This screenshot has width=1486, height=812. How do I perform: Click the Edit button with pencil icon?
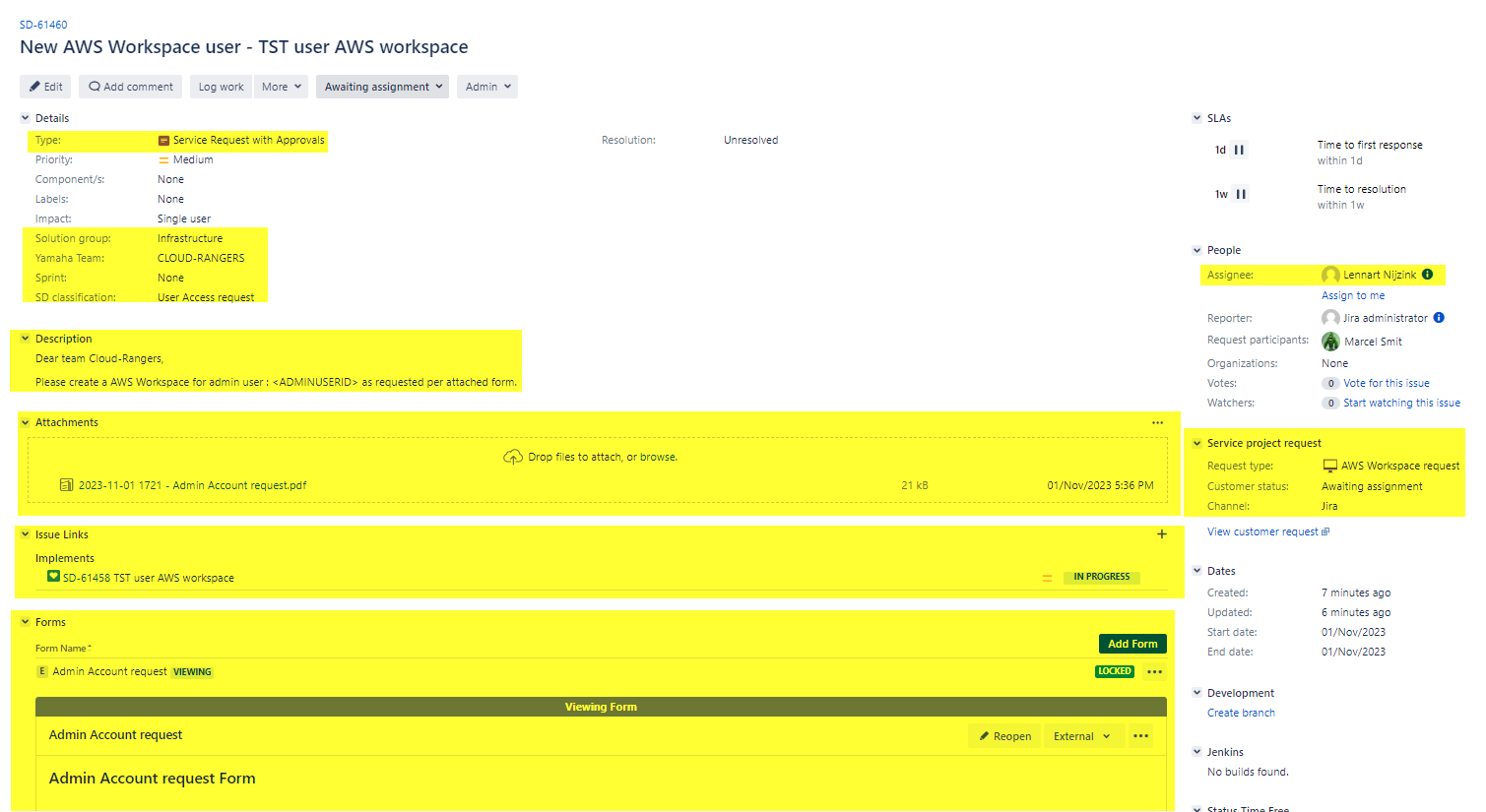click(45, 87)
